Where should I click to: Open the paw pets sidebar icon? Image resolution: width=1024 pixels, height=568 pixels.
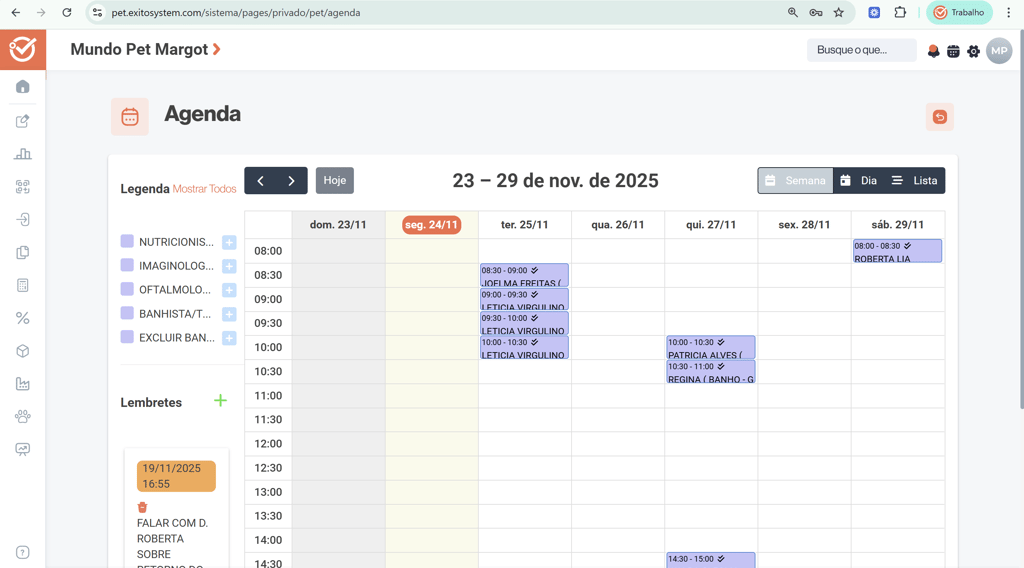(x=23, y=417)
